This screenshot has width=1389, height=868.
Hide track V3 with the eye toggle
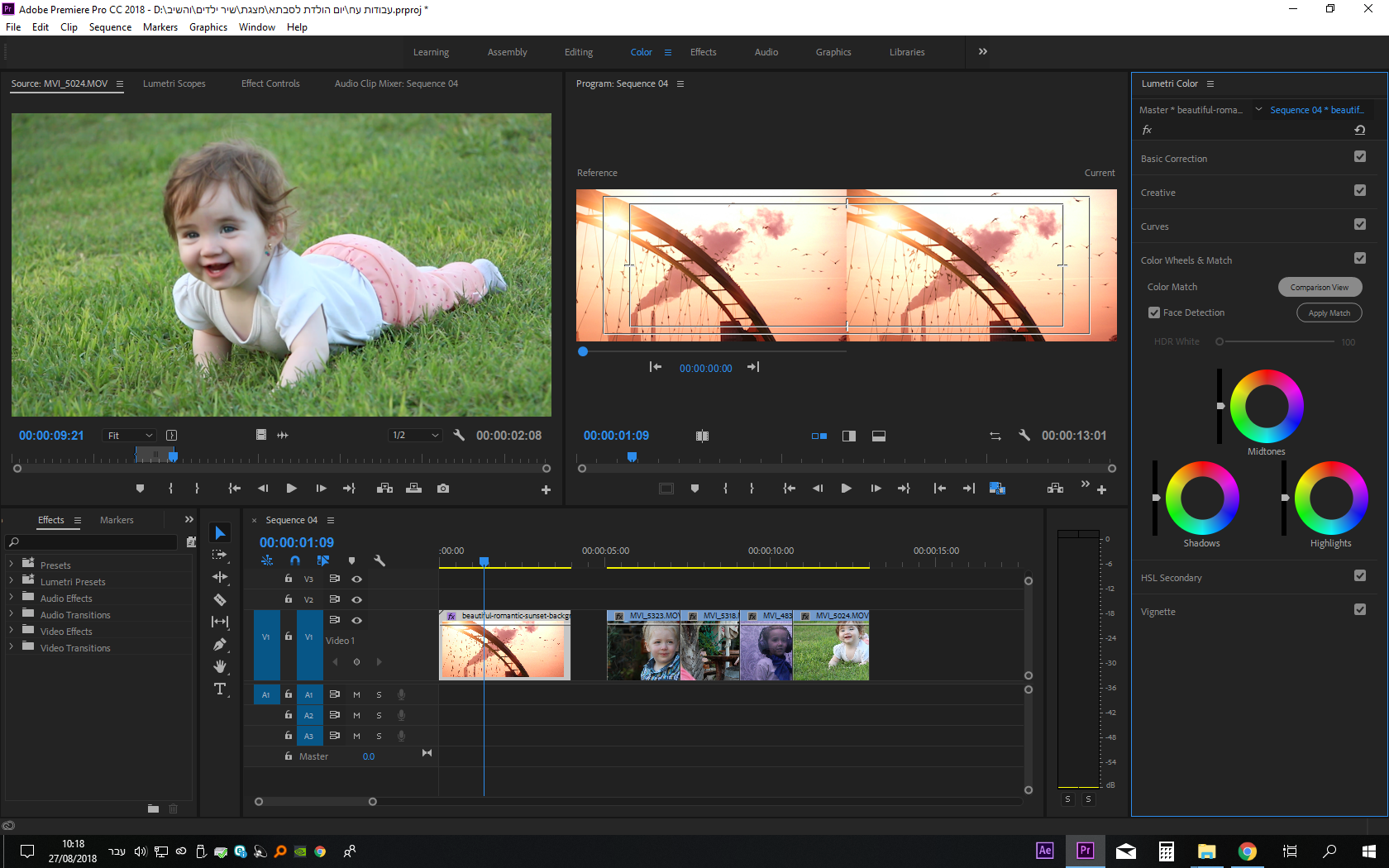pyautogui.click(x=357, y=579)
